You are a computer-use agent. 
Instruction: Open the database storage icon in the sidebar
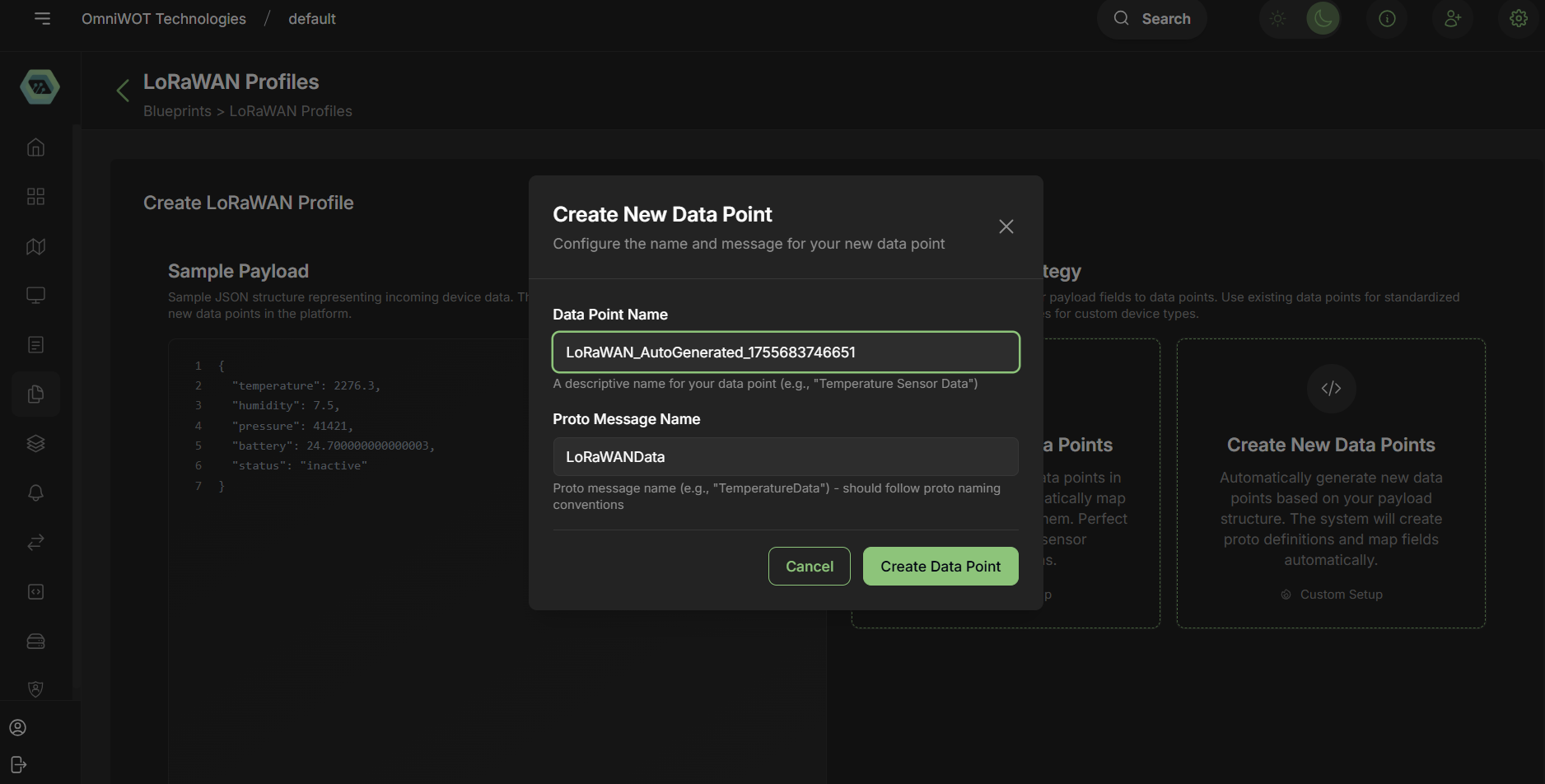(35, 641)
